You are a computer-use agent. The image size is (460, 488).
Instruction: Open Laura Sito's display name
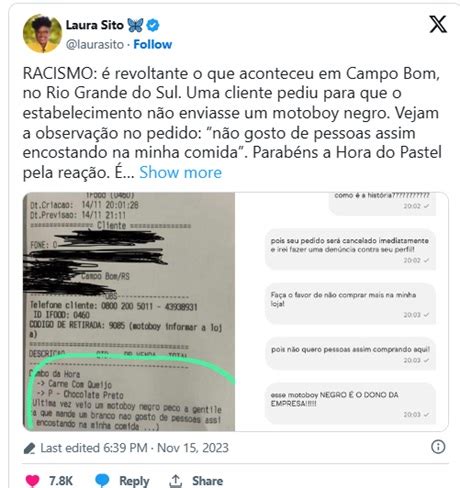point(95,25)
